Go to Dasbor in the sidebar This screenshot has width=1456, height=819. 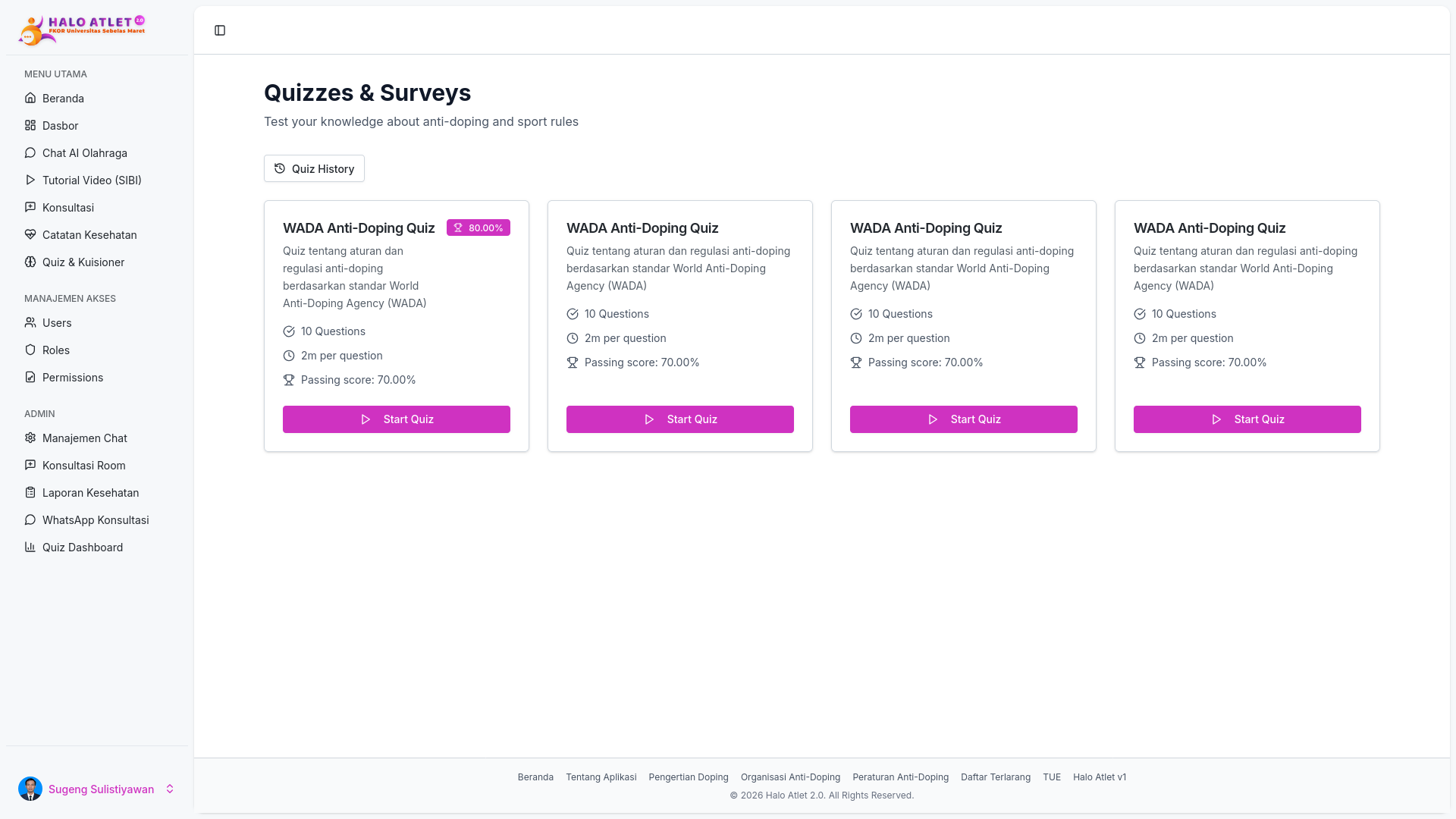pyautogui.click(x=97, y=125)
